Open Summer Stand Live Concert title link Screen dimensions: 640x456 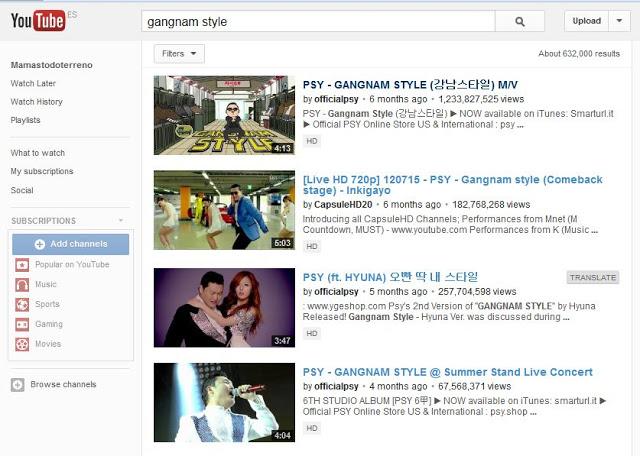click(448, 372)
